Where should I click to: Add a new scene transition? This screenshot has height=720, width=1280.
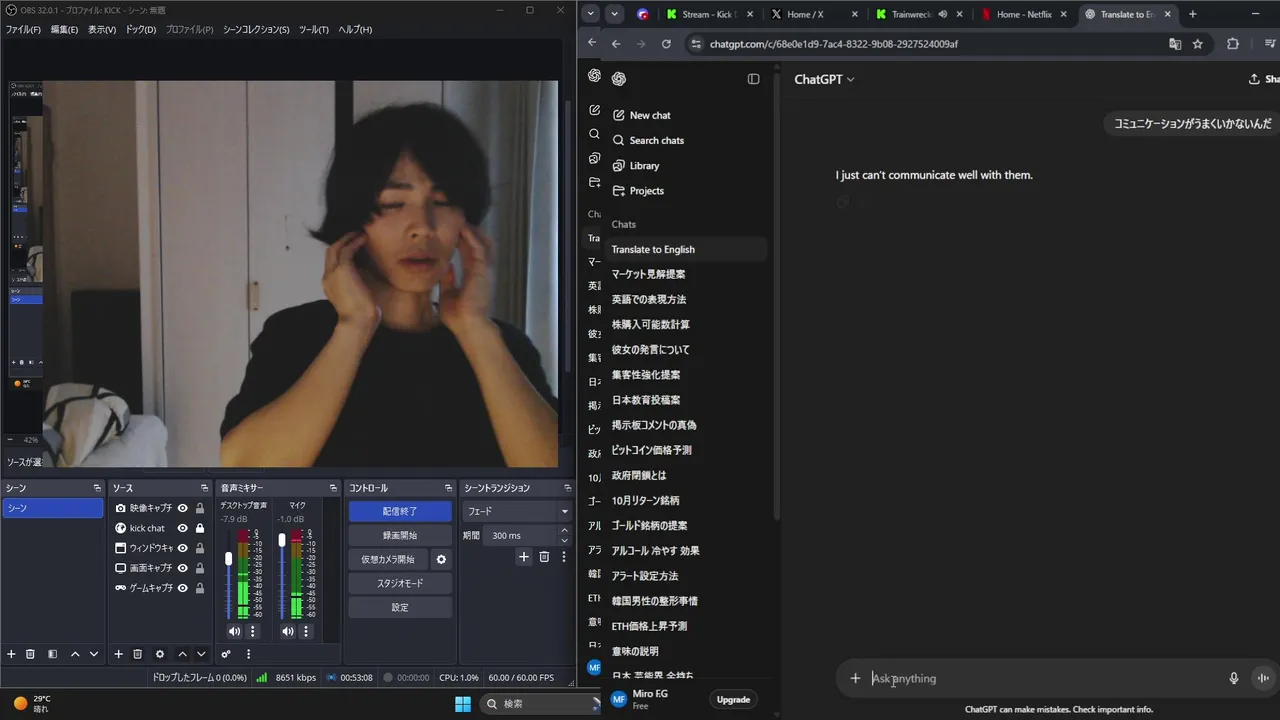tap(523, 557)
